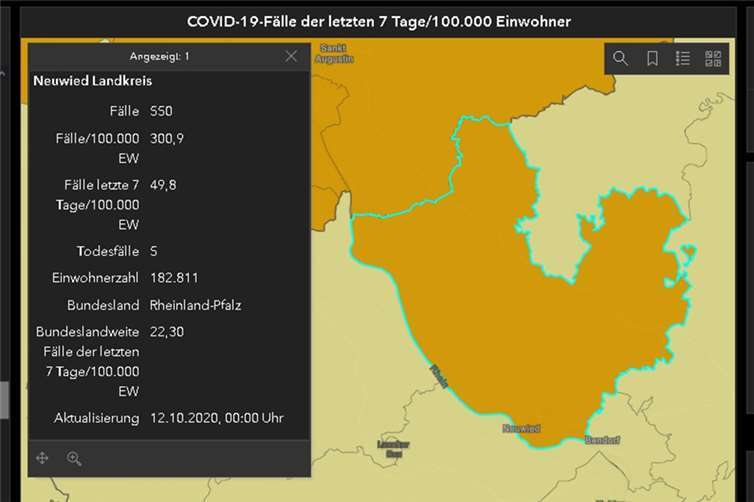Select the Neuwied Landkreis popup heading

point(92,80)
